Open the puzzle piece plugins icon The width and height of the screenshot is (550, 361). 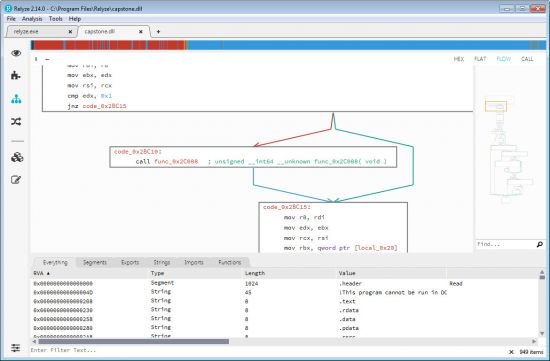point(16,75)
